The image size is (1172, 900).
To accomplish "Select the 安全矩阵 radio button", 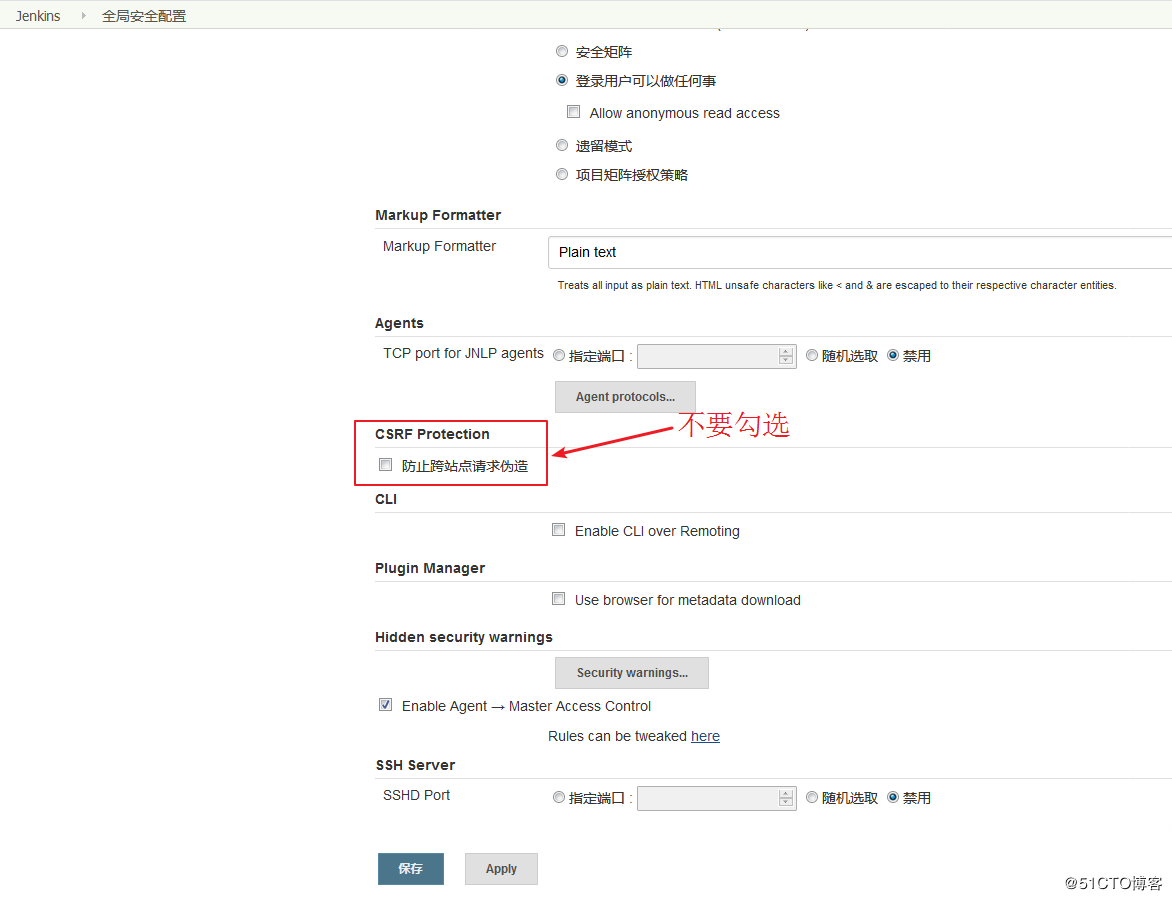I will (x=562, y=51).
